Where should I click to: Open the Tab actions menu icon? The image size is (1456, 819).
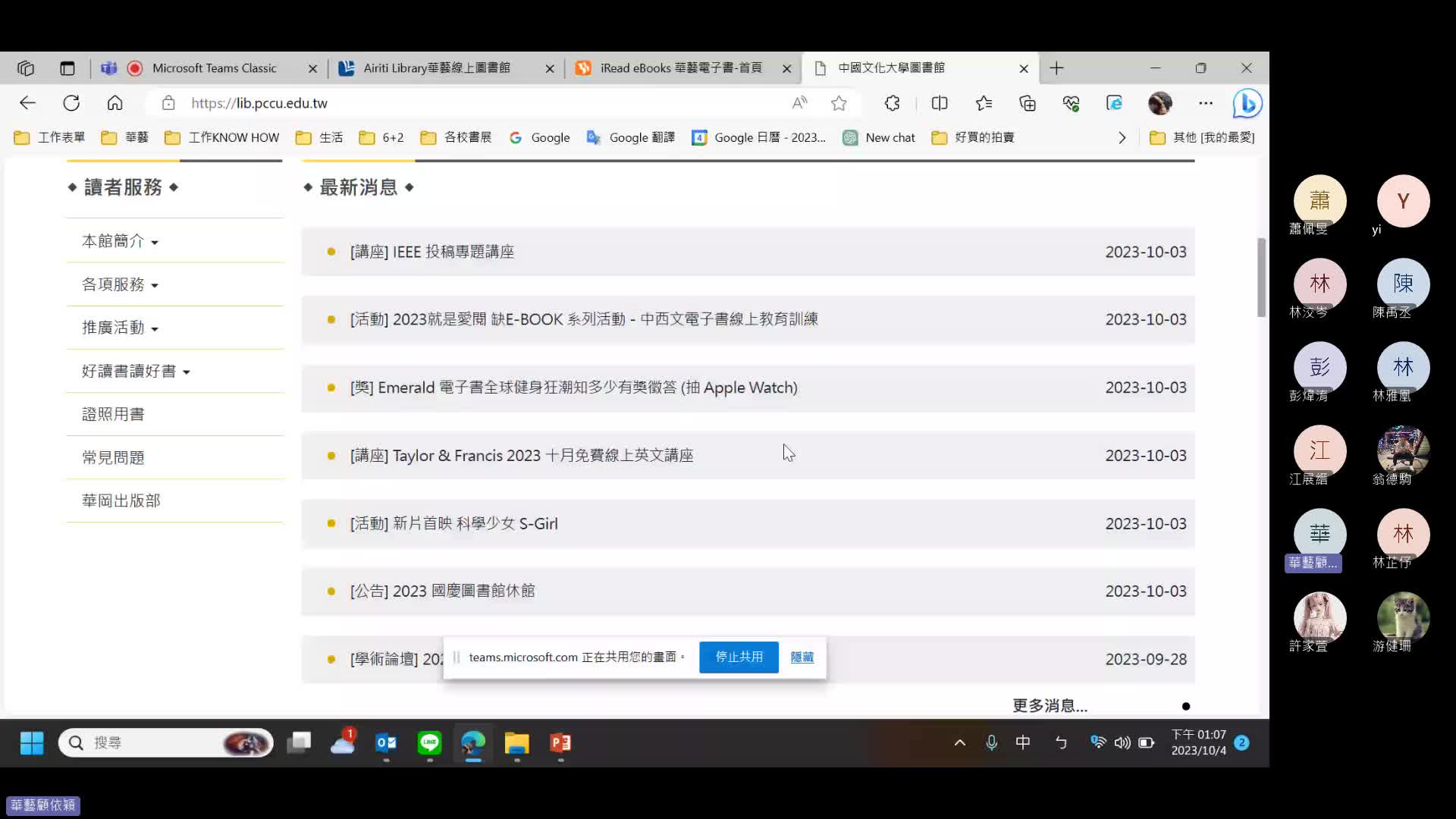point(67,68)
